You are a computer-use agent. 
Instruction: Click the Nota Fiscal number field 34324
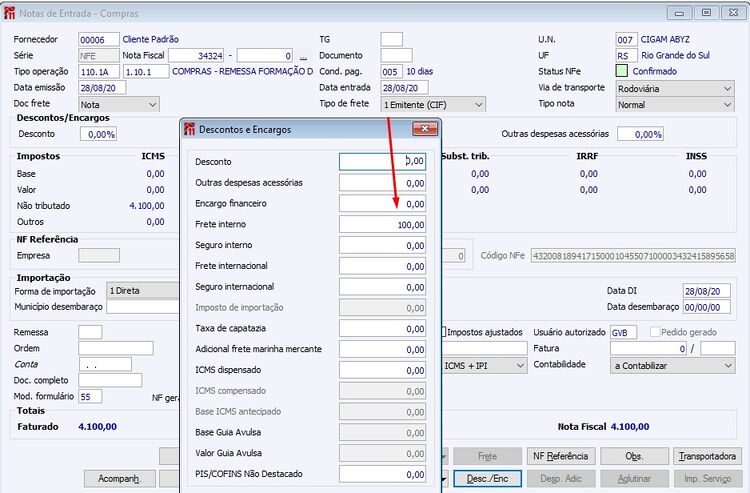coord(196,56)
